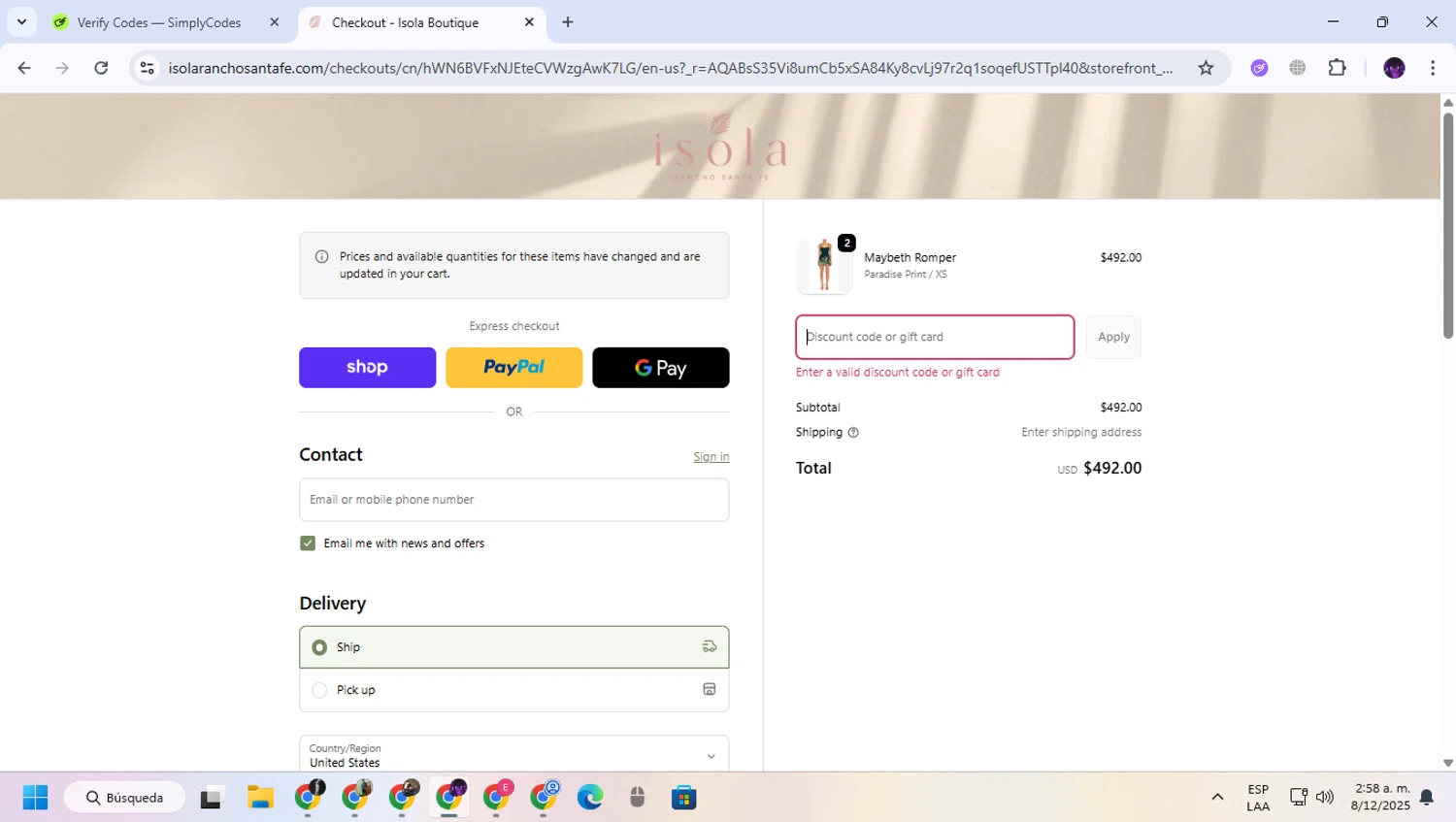This screenshot has width=1456, height=822.
Task: Click the info icon in price change notice
Action: point(321,257)
